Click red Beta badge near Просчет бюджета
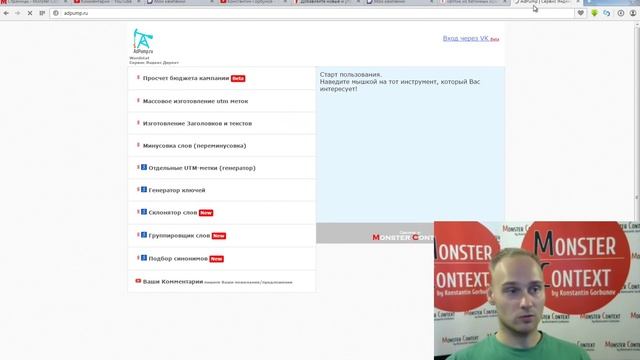 click(238, 78)
